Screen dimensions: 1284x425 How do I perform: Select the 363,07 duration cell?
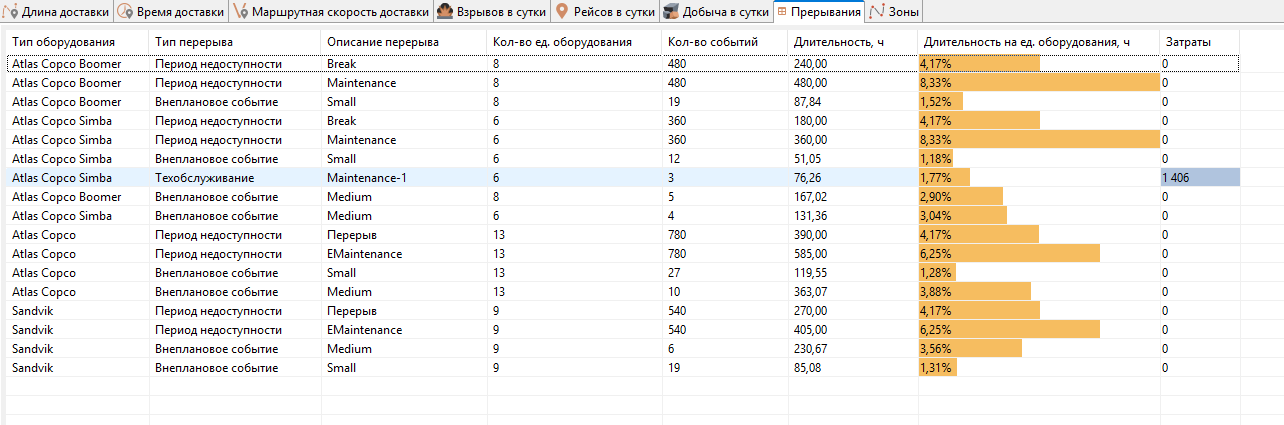pyautogui.click(x=853, y=292)
